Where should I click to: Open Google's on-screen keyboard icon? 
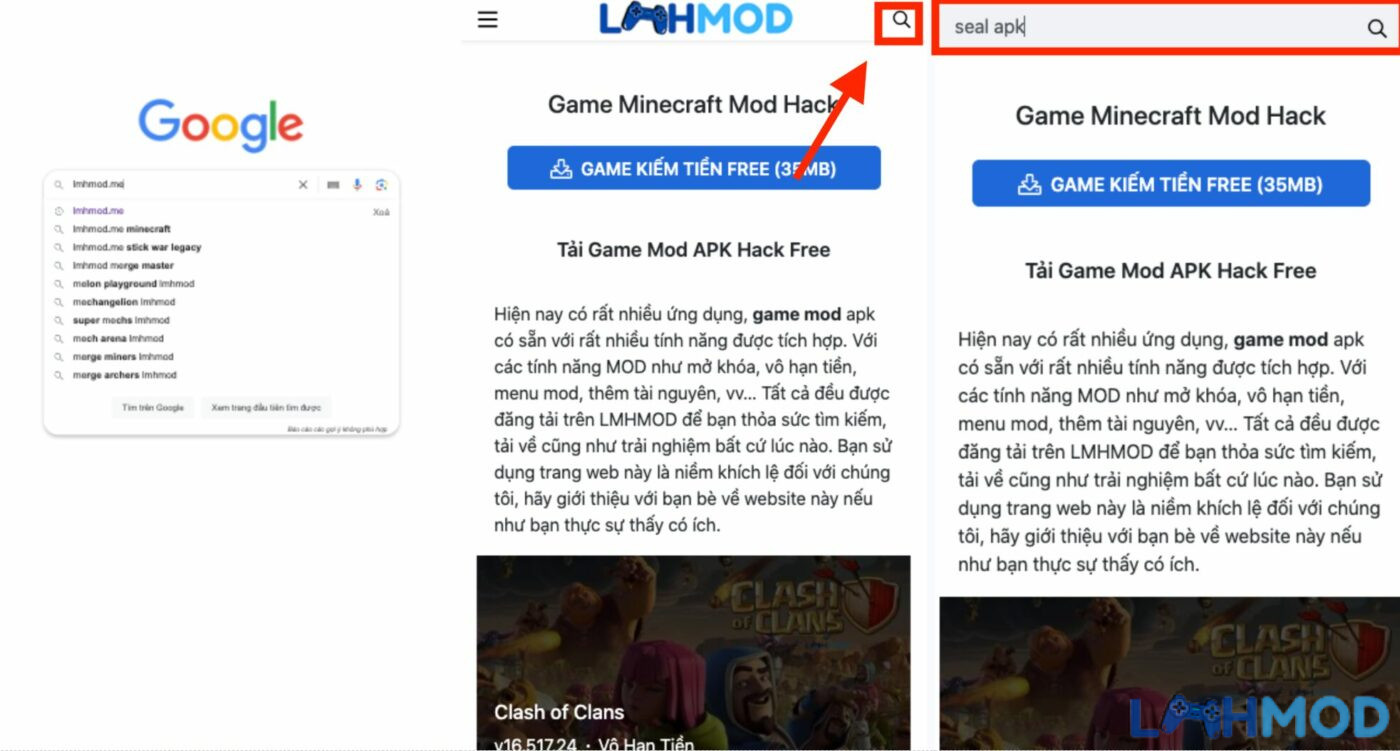point(333,185)
